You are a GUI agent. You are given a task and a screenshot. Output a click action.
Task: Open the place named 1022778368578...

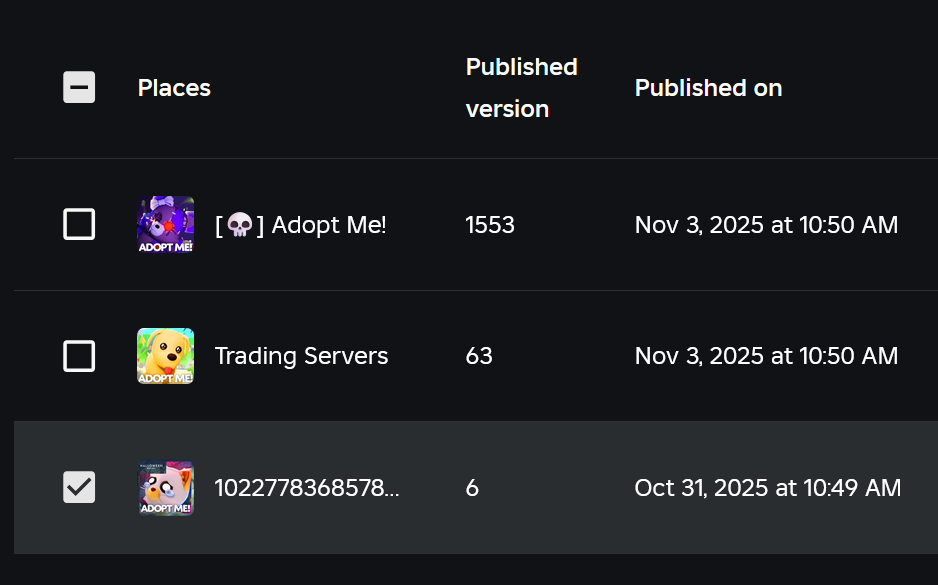[x=307, y=488]
